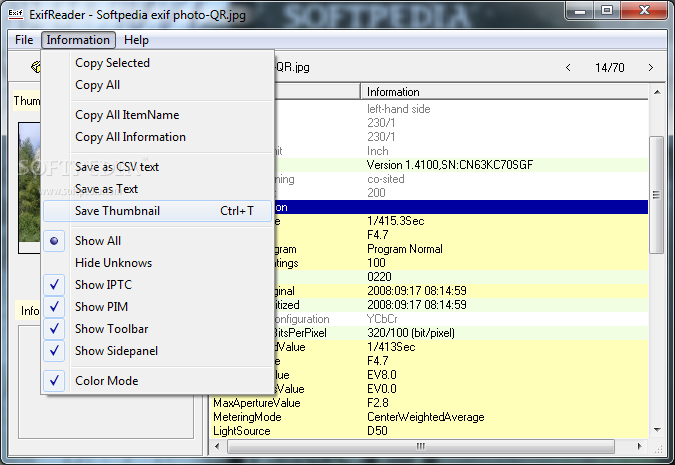Select the Show All radio option
This screenshot has width=675, height=465.
click(x=158, y=241)
